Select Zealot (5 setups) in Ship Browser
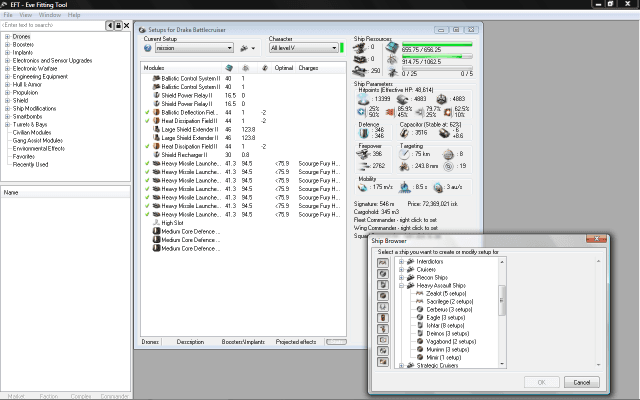This screenshot has width=640, height=400. coord(446,293)
